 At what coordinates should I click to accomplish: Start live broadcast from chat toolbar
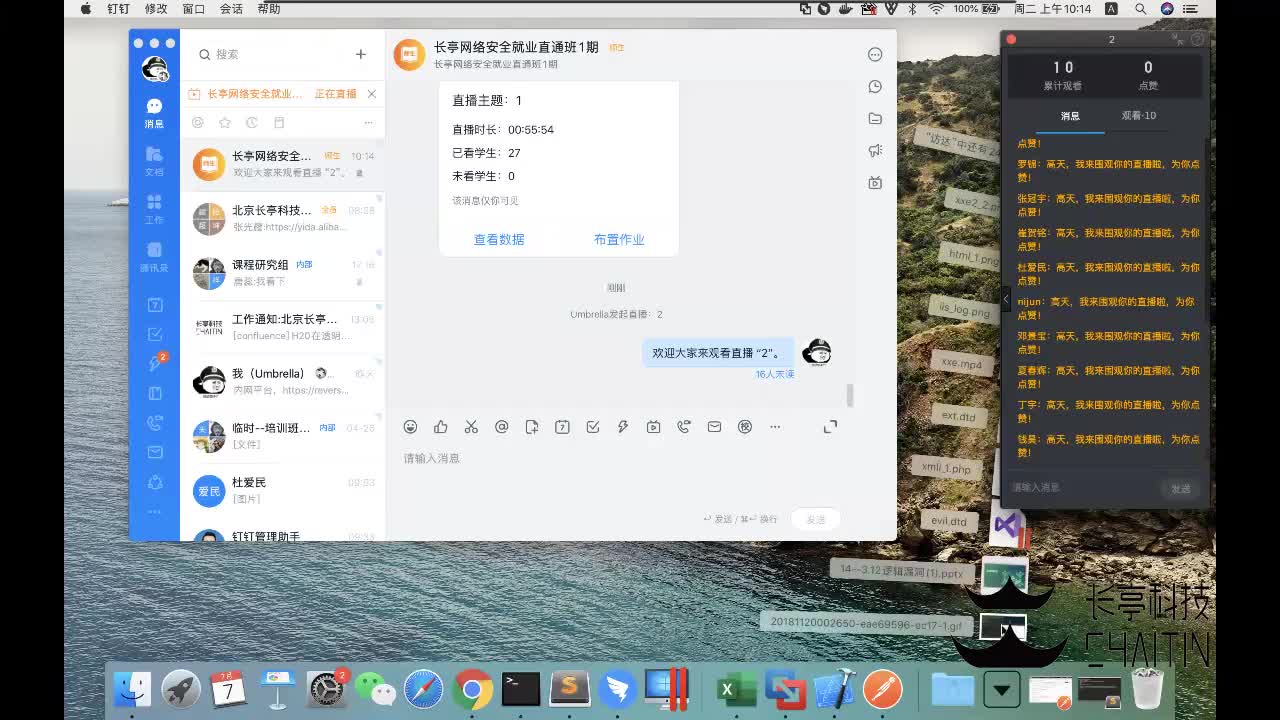coord(653,427)
